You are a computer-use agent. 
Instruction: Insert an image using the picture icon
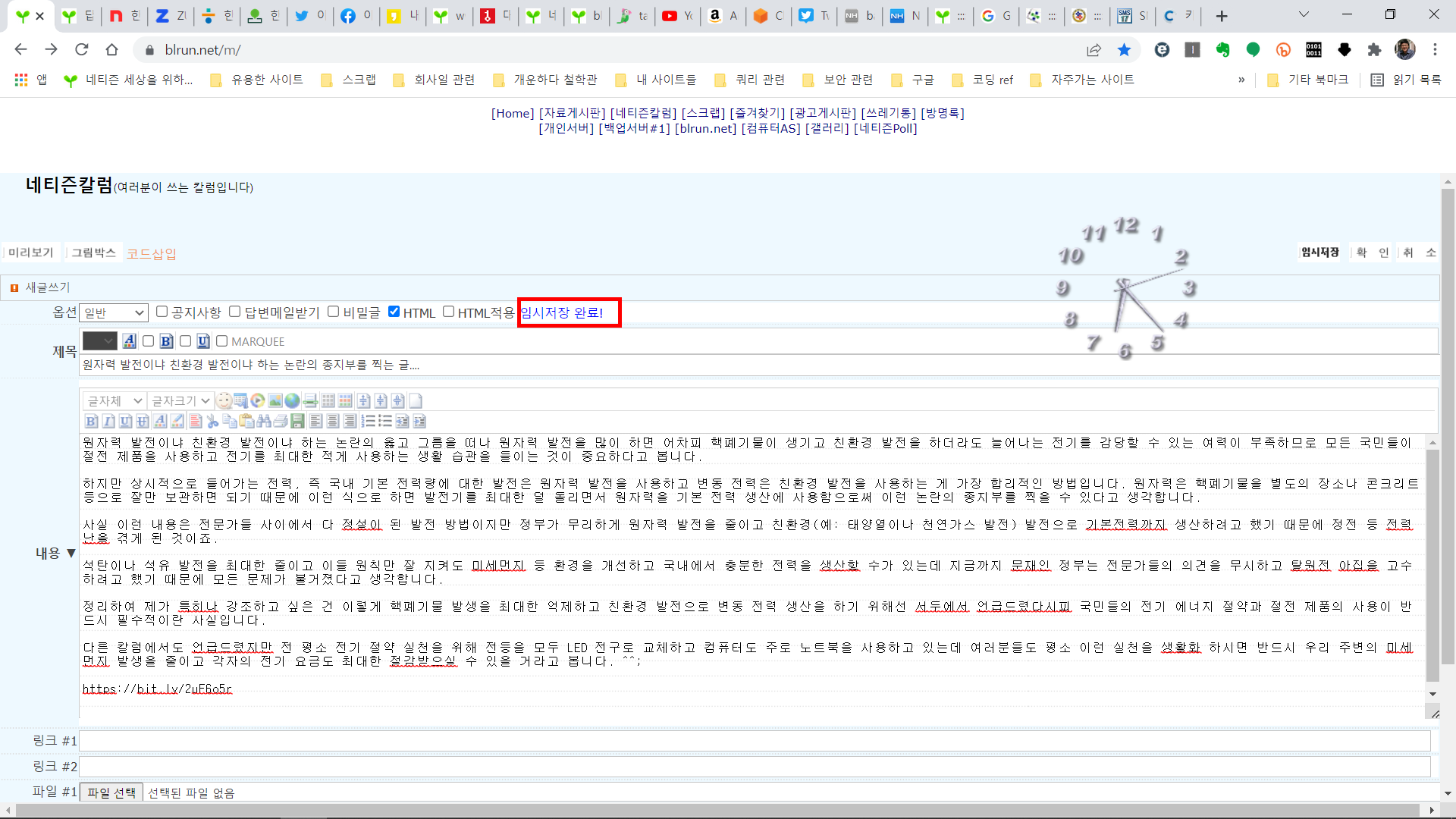275,400
